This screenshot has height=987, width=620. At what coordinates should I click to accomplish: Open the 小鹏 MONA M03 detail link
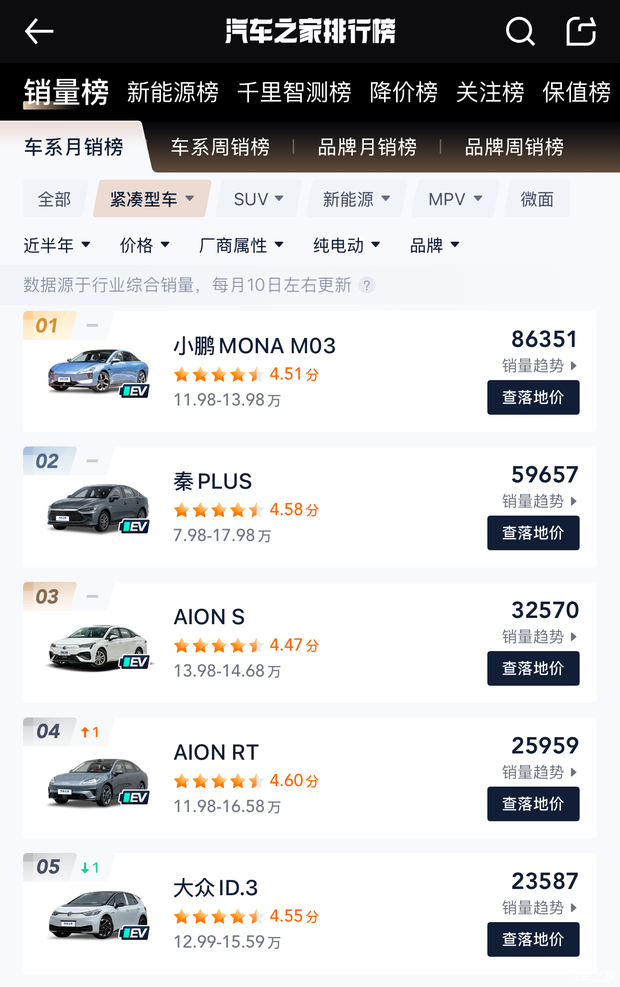[255, 346]
